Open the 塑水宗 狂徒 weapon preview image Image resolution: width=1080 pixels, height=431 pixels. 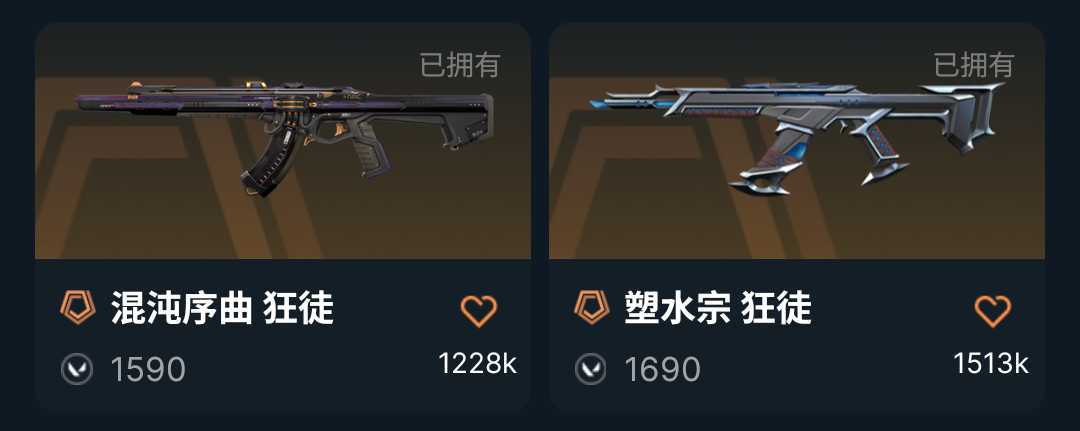click(x=797, y=141)
